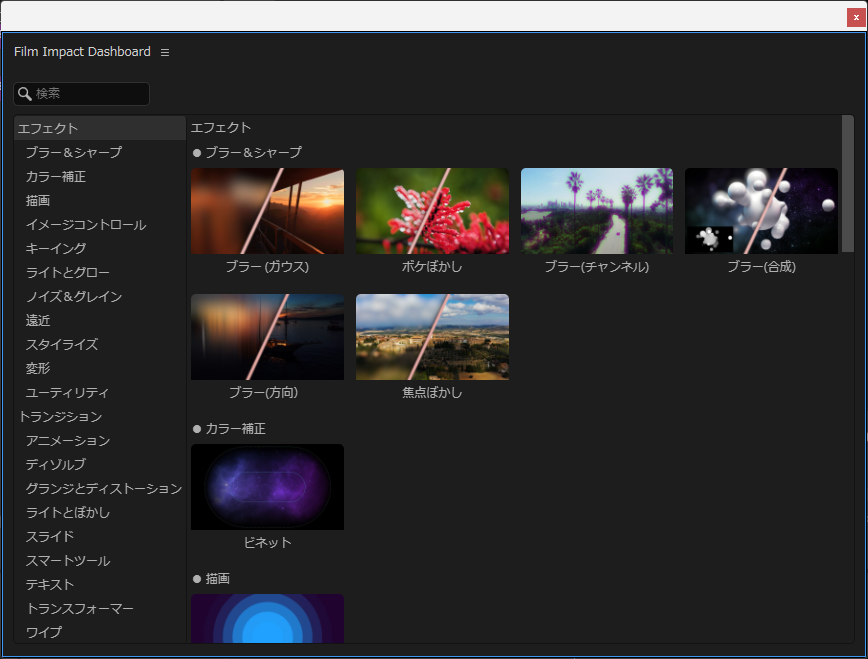Click the カラー補正 section heading in content
The image size is (868, 659).
tap(235, 429)
